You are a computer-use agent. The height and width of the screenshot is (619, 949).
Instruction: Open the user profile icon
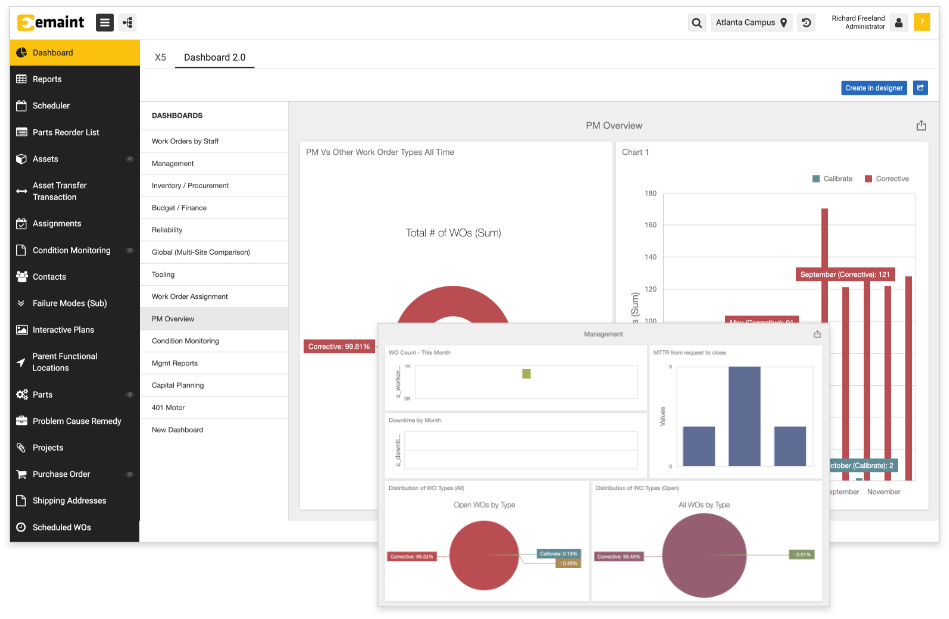899,23
